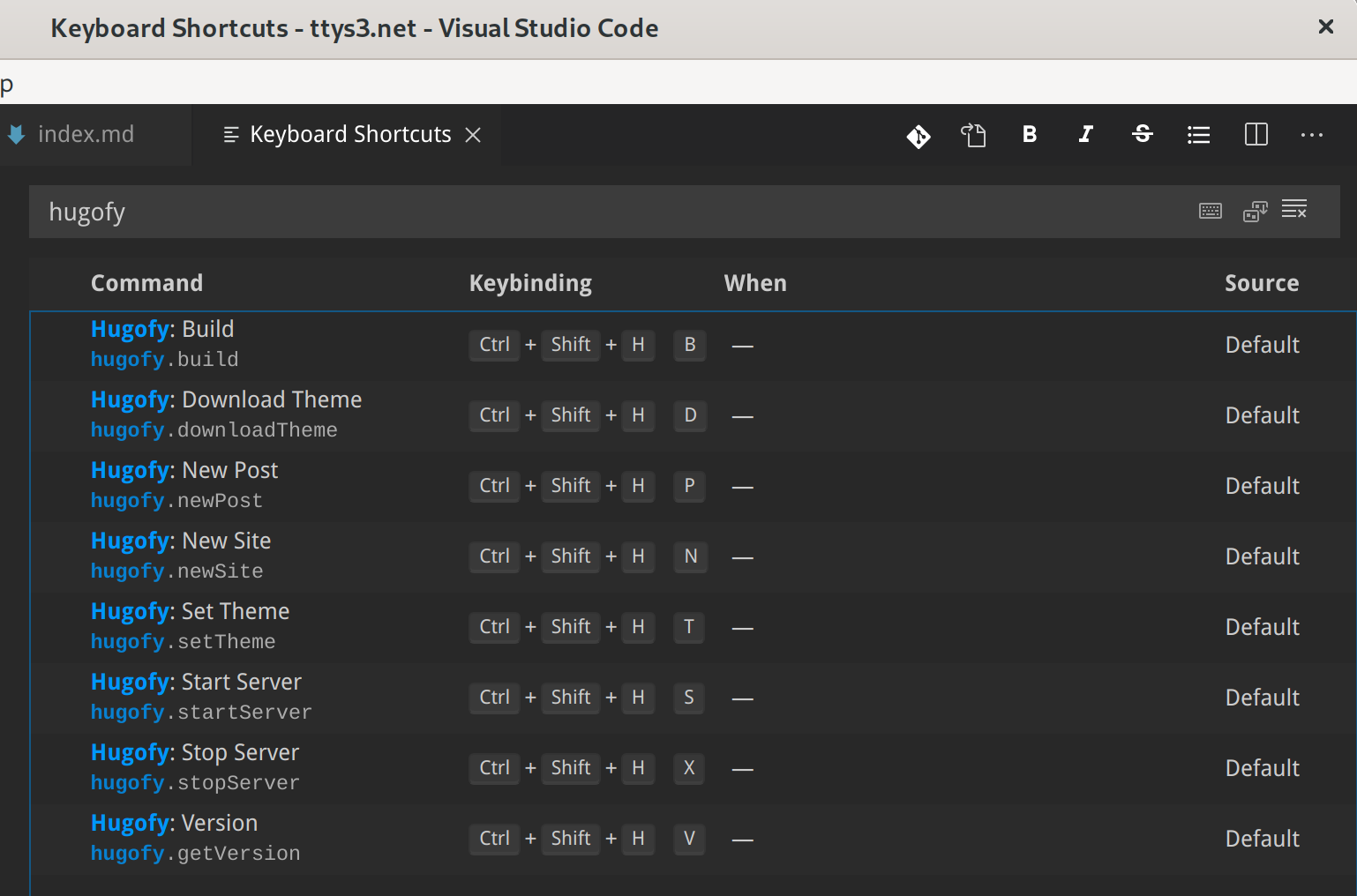This screenshot has height=896, width=1357.
Task: Toggle bold formatting
Action: (1030, 134)
